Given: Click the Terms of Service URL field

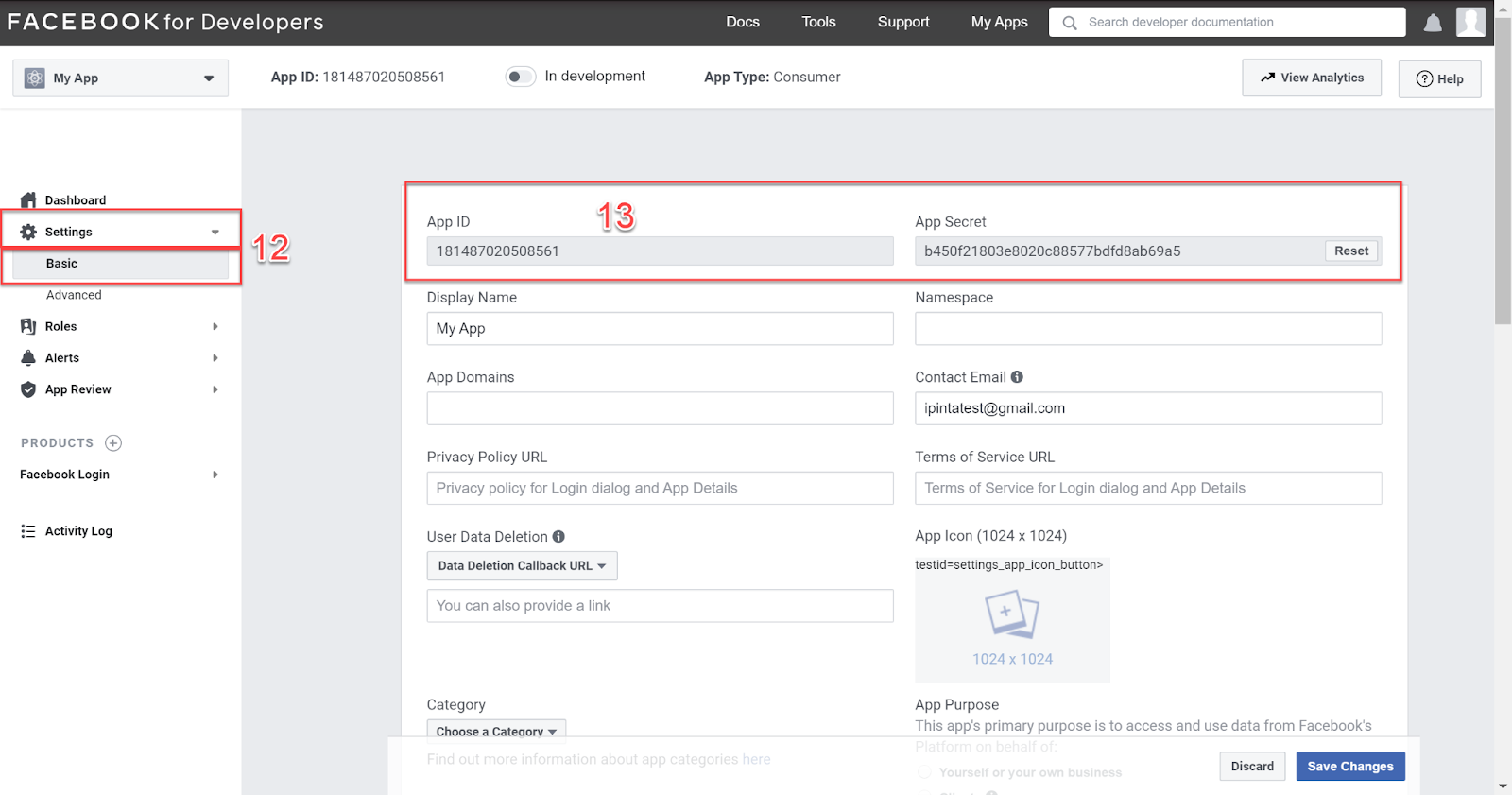Looking at the screenshot, I should coord(1148,488).
